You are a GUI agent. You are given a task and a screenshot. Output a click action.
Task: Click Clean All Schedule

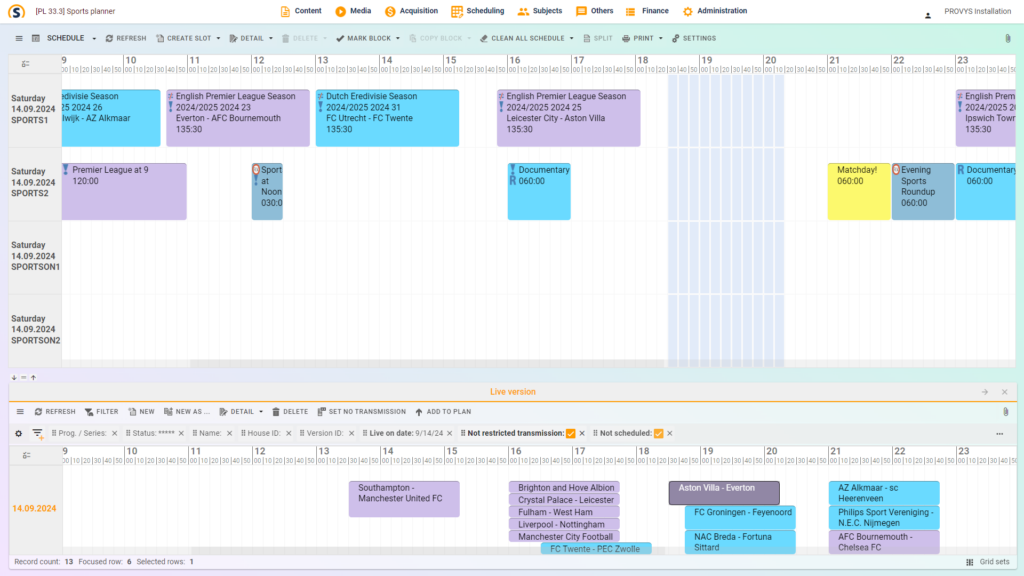click(x=522, y=39)
